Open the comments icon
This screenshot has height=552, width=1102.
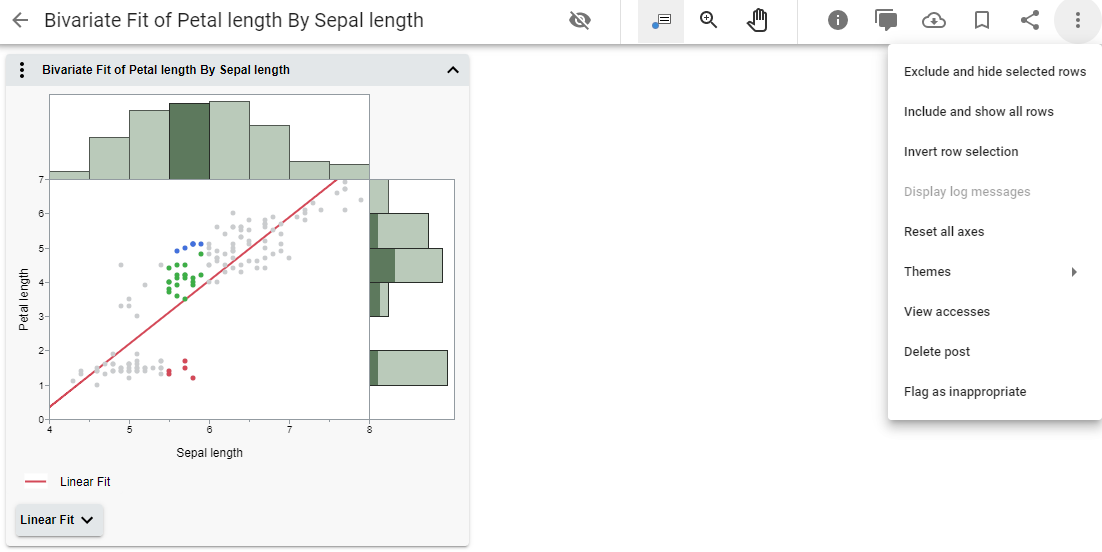tap(886, 21)
